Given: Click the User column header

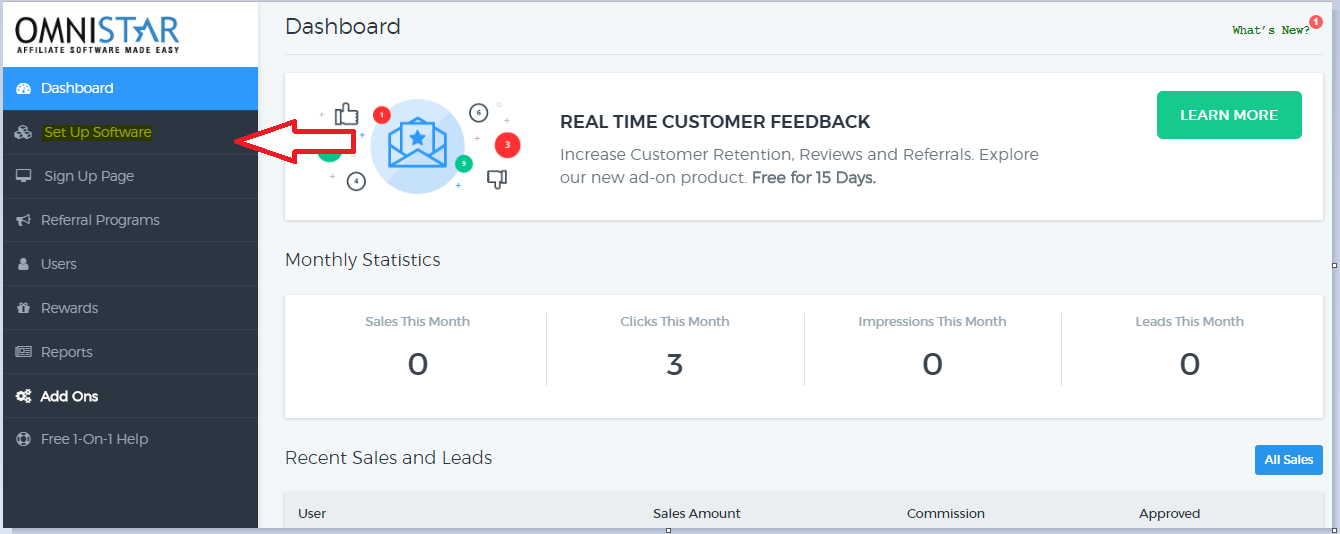Looking at the screenshot, I should coord(312,513).
